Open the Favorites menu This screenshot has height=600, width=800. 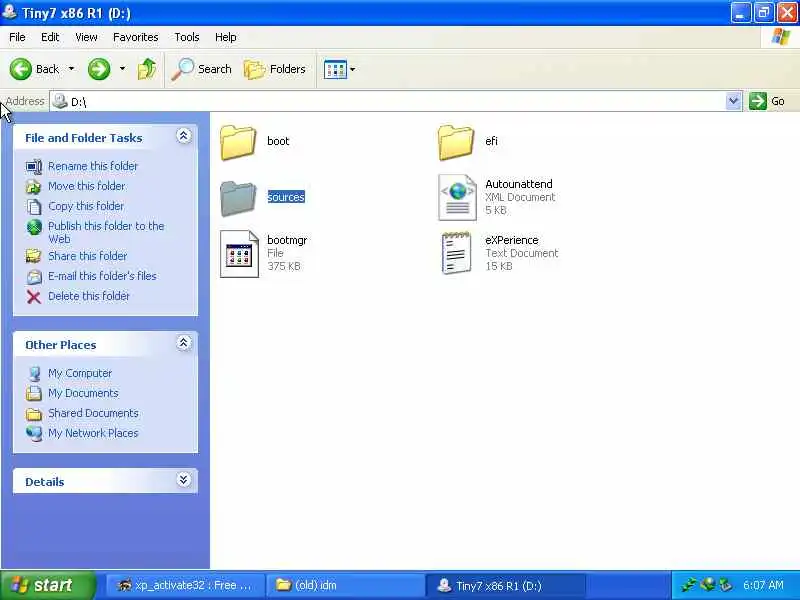[136, 37]
